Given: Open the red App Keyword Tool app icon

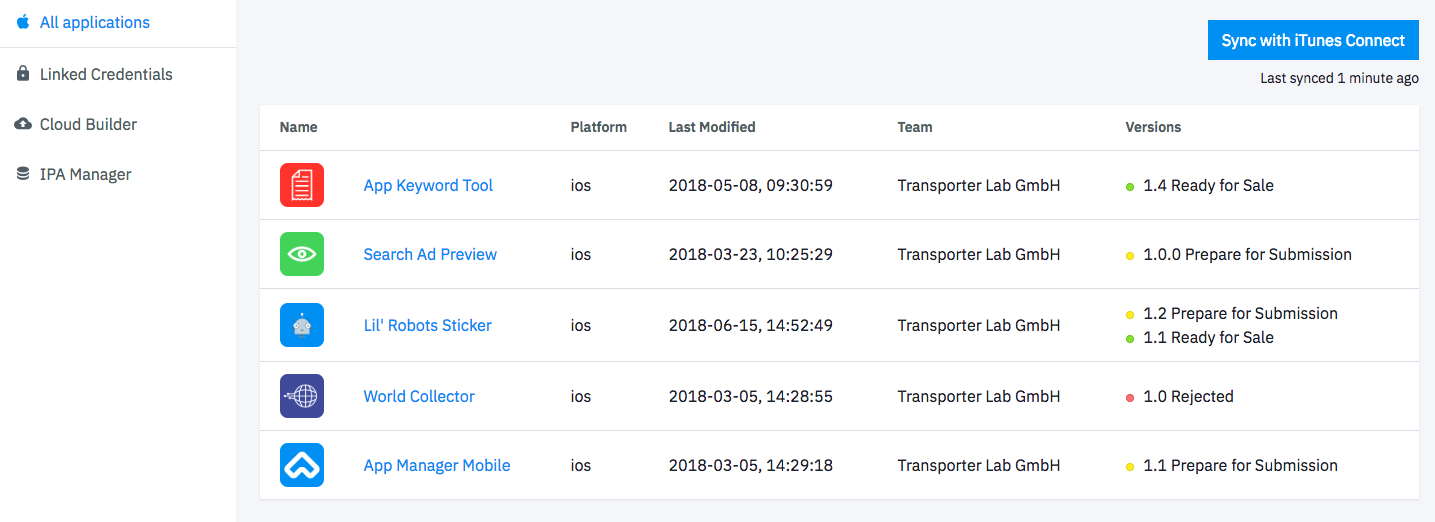Looking at the screenshot, I should (302, 185).
